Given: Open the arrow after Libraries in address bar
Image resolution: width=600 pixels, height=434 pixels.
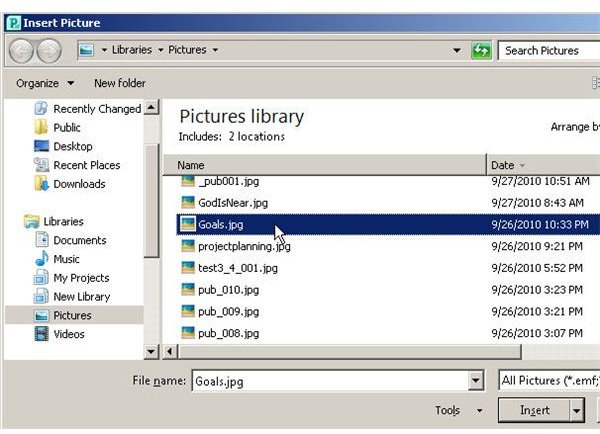Looking at the screenshot, I should 161,50.
